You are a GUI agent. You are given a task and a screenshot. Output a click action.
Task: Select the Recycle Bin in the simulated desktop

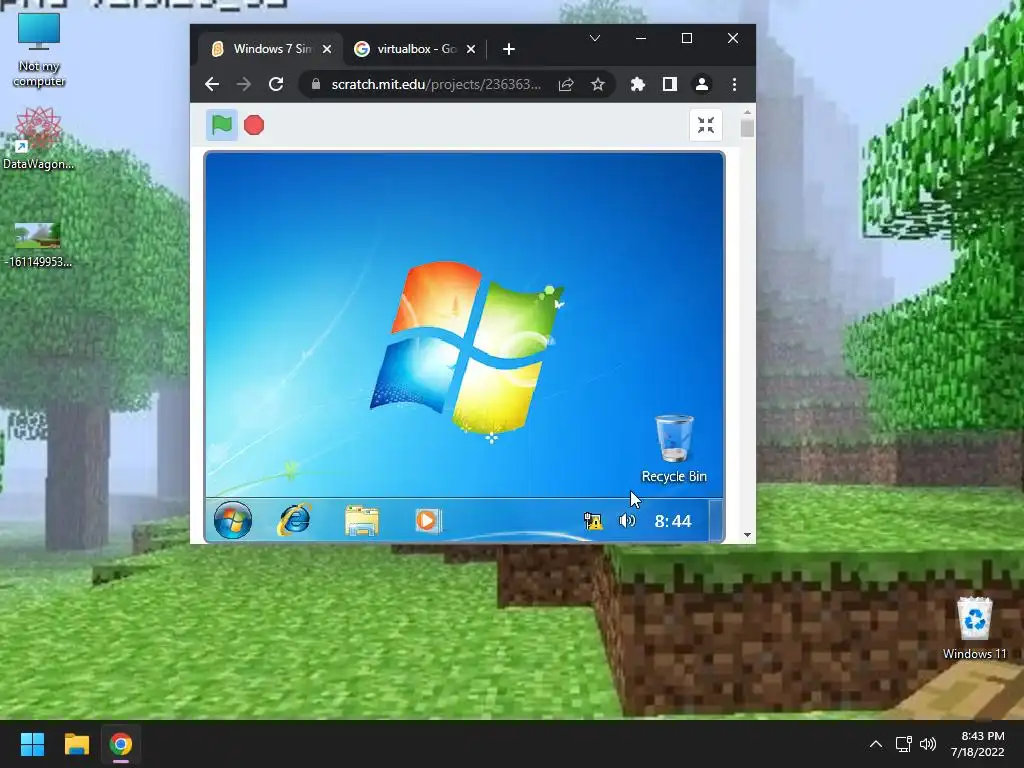pyautogui.click(x=674, y=449)
